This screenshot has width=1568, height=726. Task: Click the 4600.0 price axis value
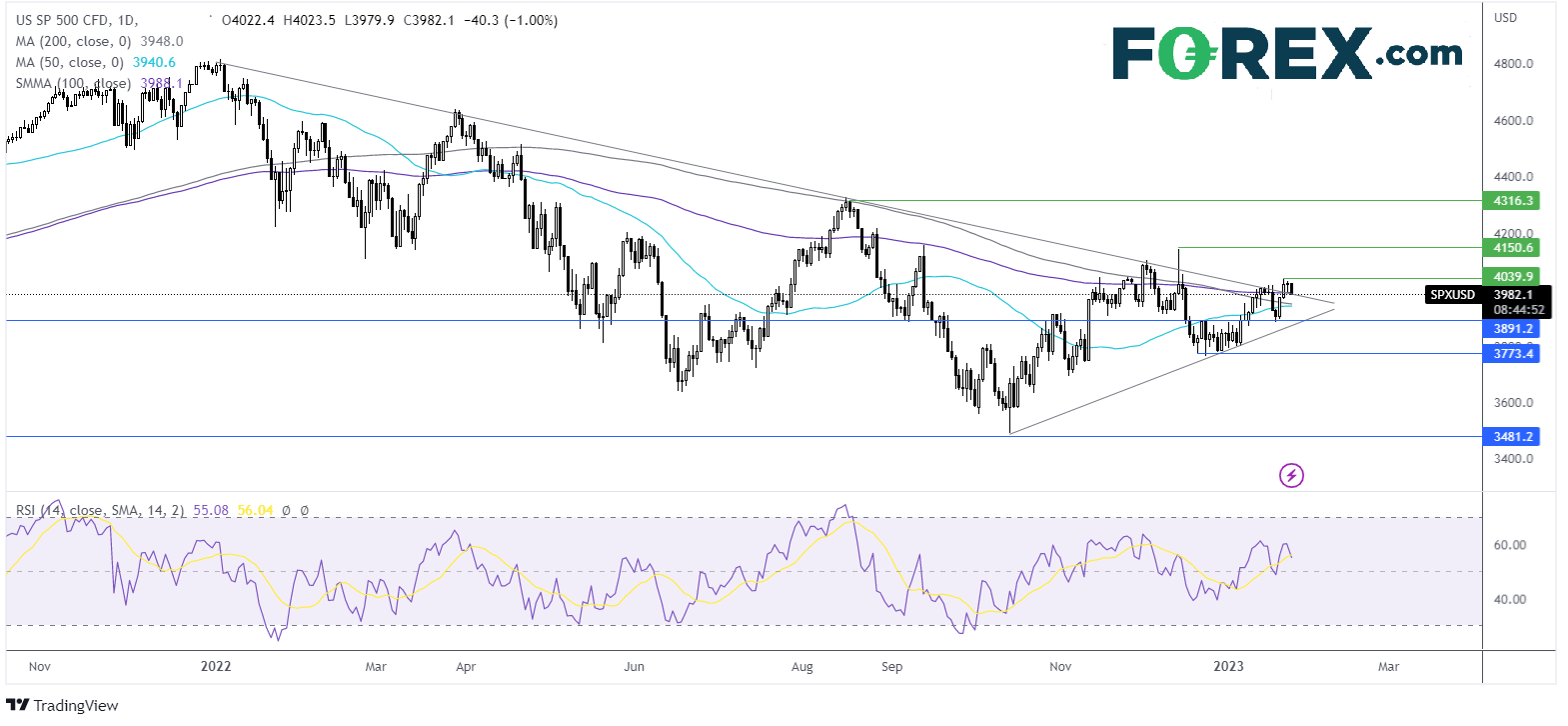[x=1513, y=121]
